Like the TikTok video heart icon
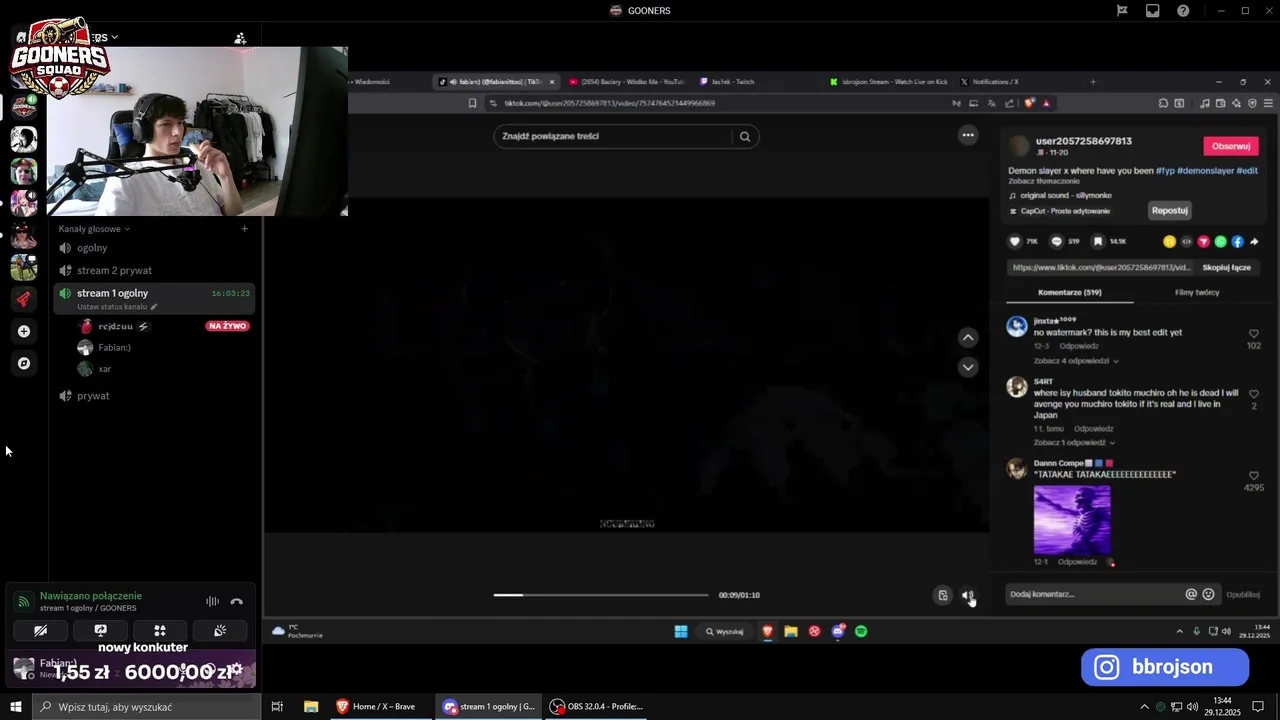Image resolution: width=1280 pixels, height=720 pixels. coord(1015,241)
